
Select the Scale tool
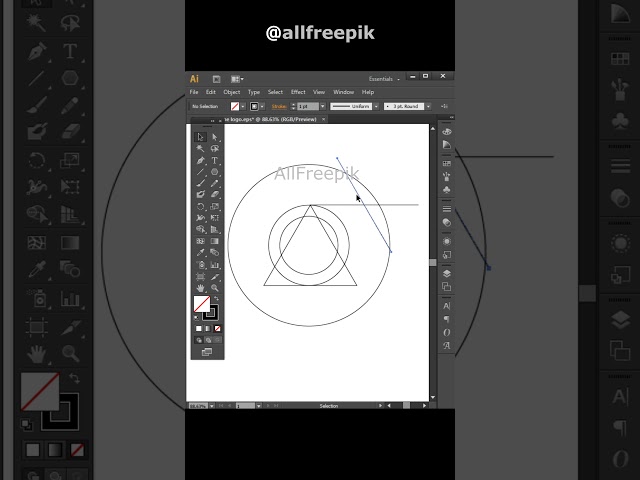click(x=215, y=207)
